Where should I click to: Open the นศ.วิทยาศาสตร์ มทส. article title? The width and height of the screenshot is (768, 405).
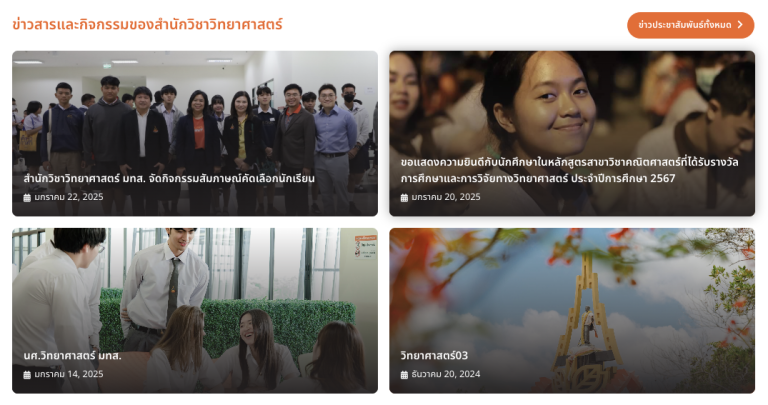click(72, 356)
